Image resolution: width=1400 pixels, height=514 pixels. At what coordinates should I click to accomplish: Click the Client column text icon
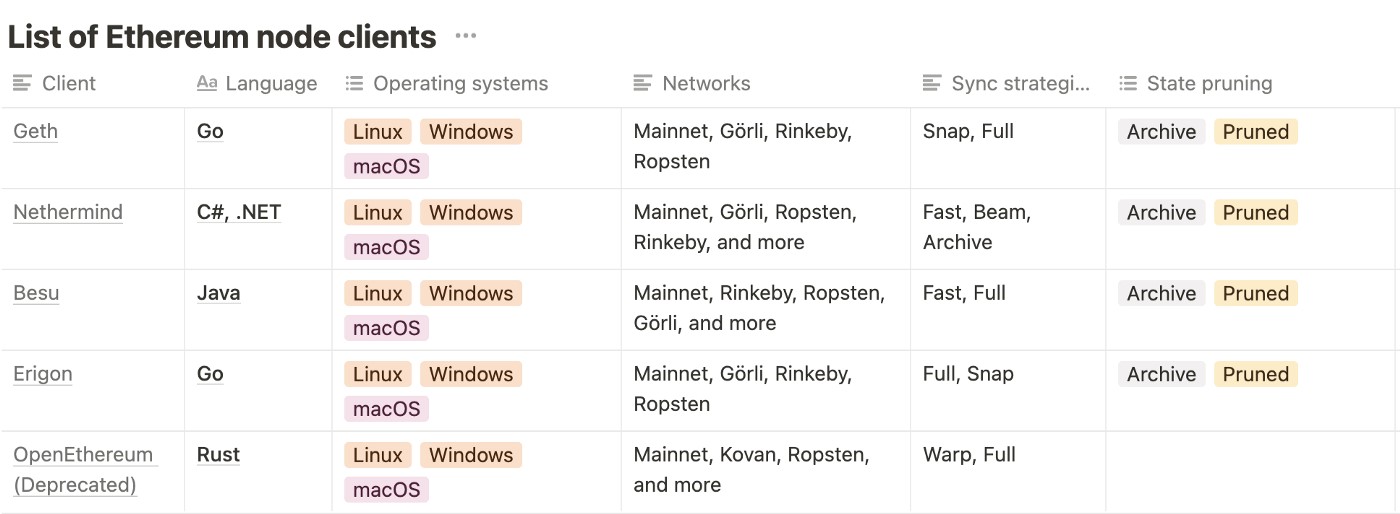tap(22, 84)
